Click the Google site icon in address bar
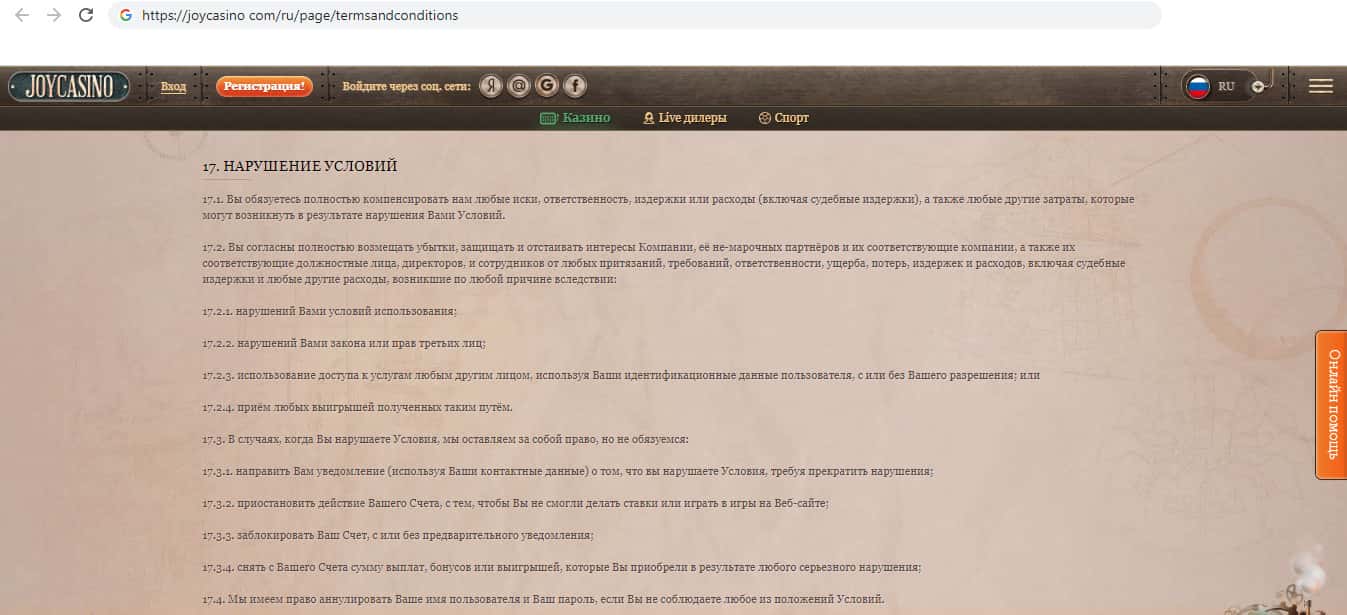This screenshot has width=1347, height=615. [125, 15]
